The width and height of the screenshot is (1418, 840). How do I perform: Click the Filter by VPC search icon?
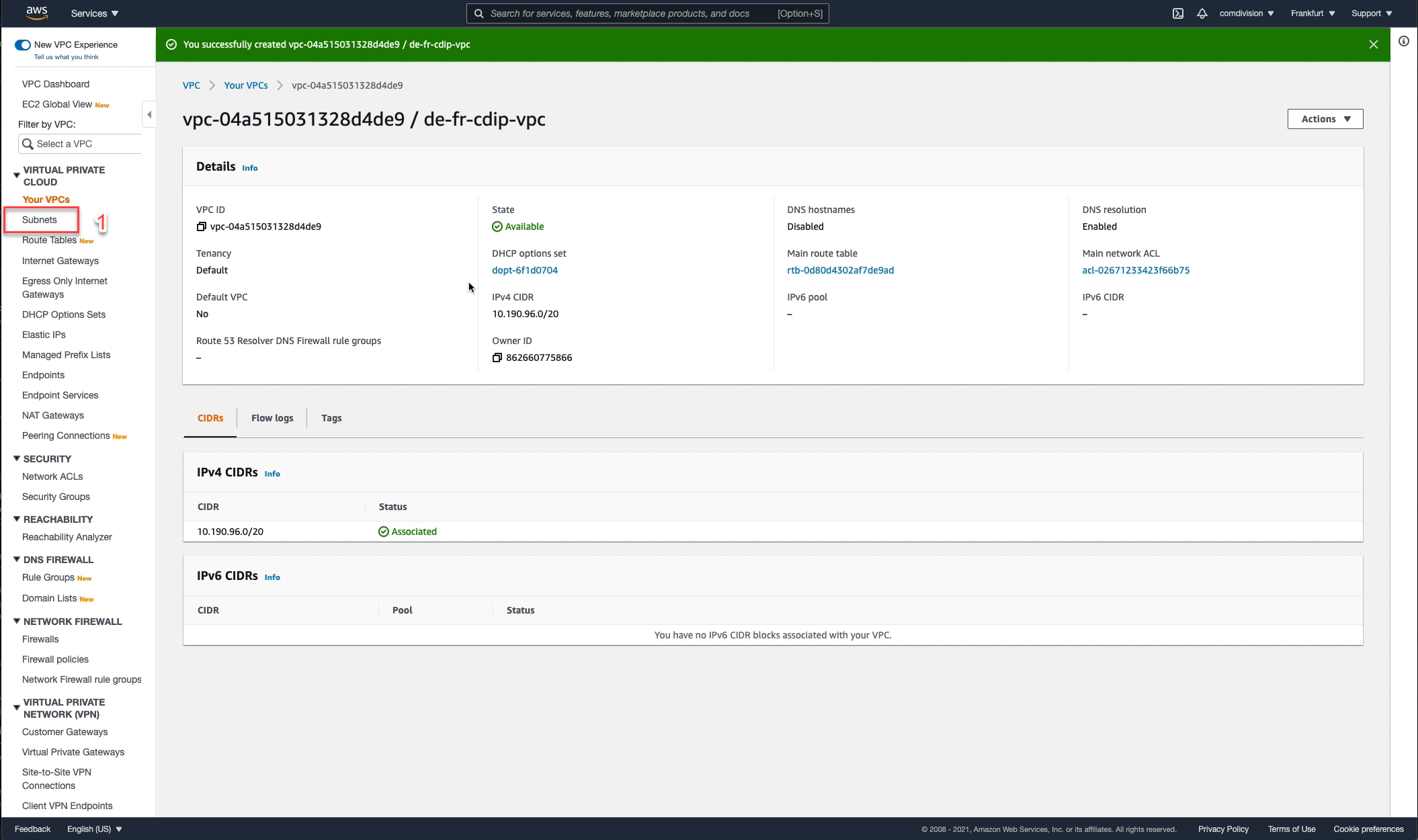coord(28,144)
